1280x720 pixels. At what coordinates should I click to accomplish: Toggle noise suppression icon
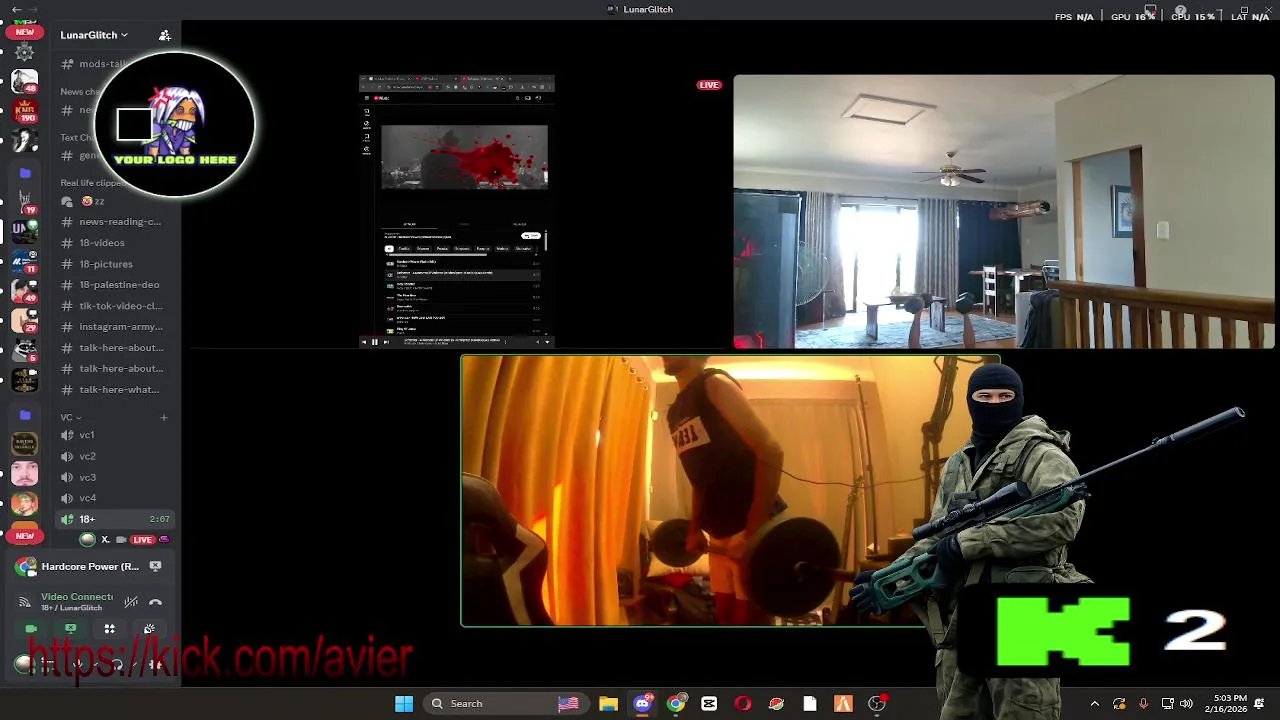click(x=131, y=602)
